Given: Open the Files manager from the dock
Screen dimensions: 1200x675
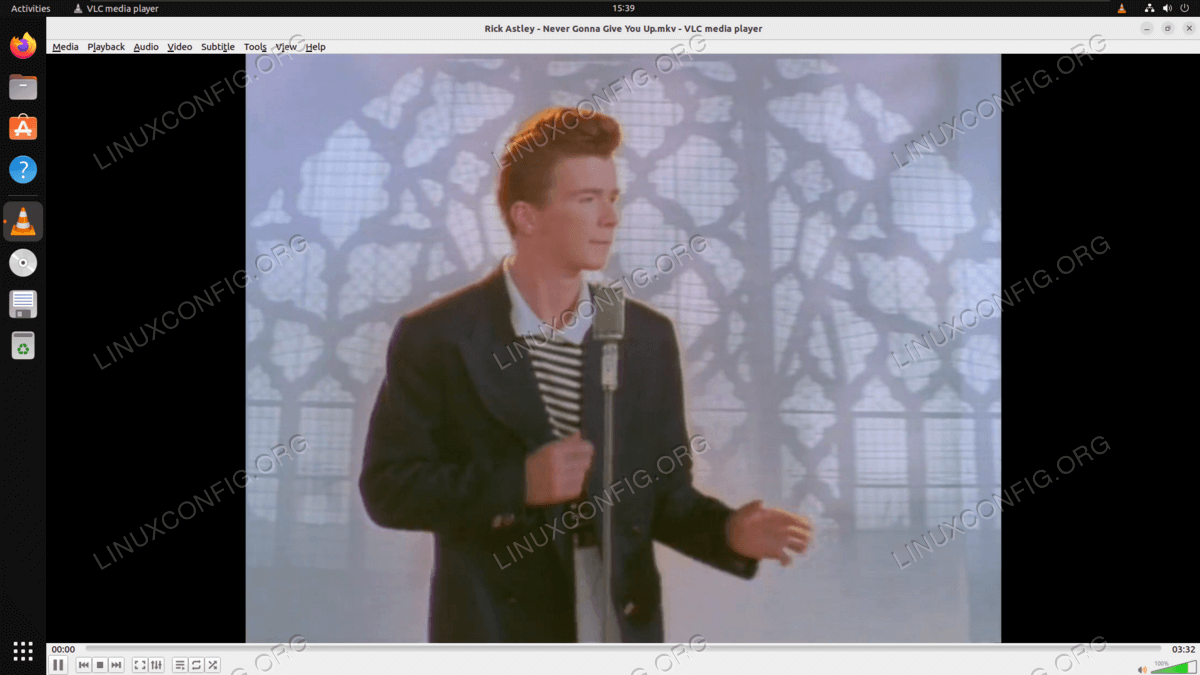Looking at the screenshot, I should coord(23,87).
